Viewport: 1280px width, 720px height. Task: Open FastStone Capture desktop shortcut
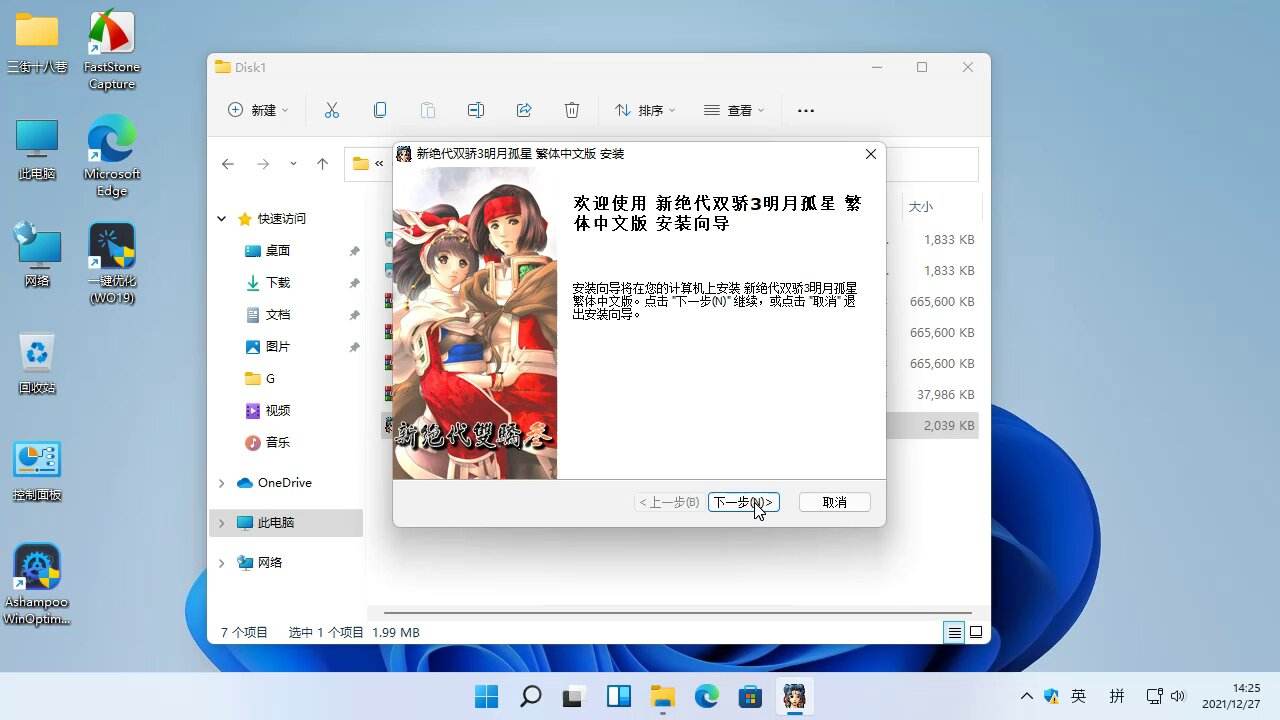[112, 50]
